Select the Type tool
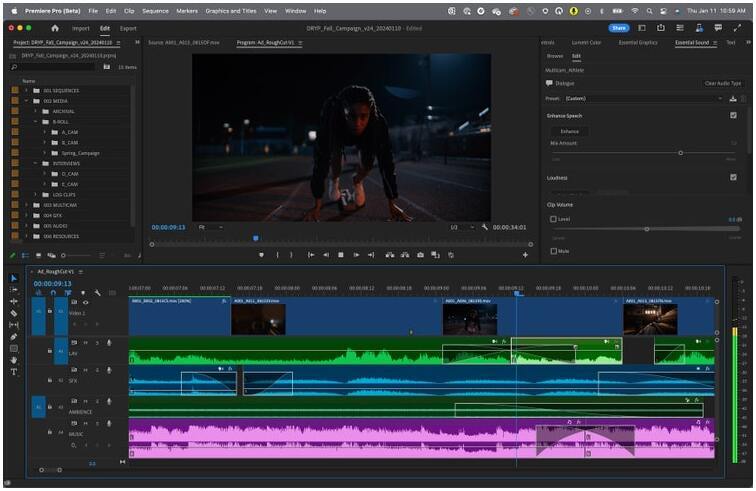This screenshot has height=491, width=756. [14, 372]
